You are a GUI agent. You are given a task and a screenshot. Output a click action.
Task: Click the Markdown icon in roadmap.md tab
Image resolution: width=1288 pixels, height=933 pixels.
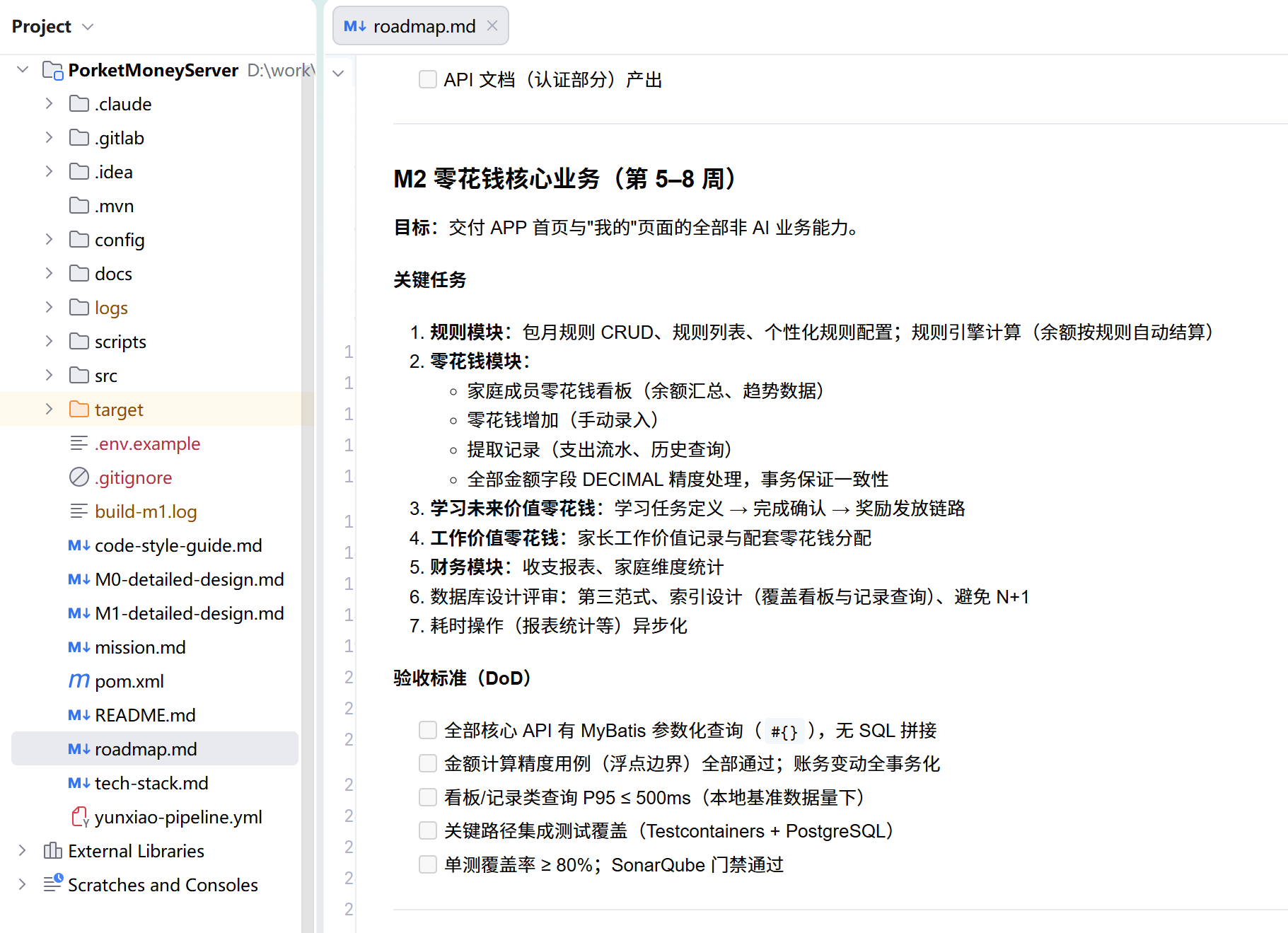pyautogui.click(x=355, y=26)
